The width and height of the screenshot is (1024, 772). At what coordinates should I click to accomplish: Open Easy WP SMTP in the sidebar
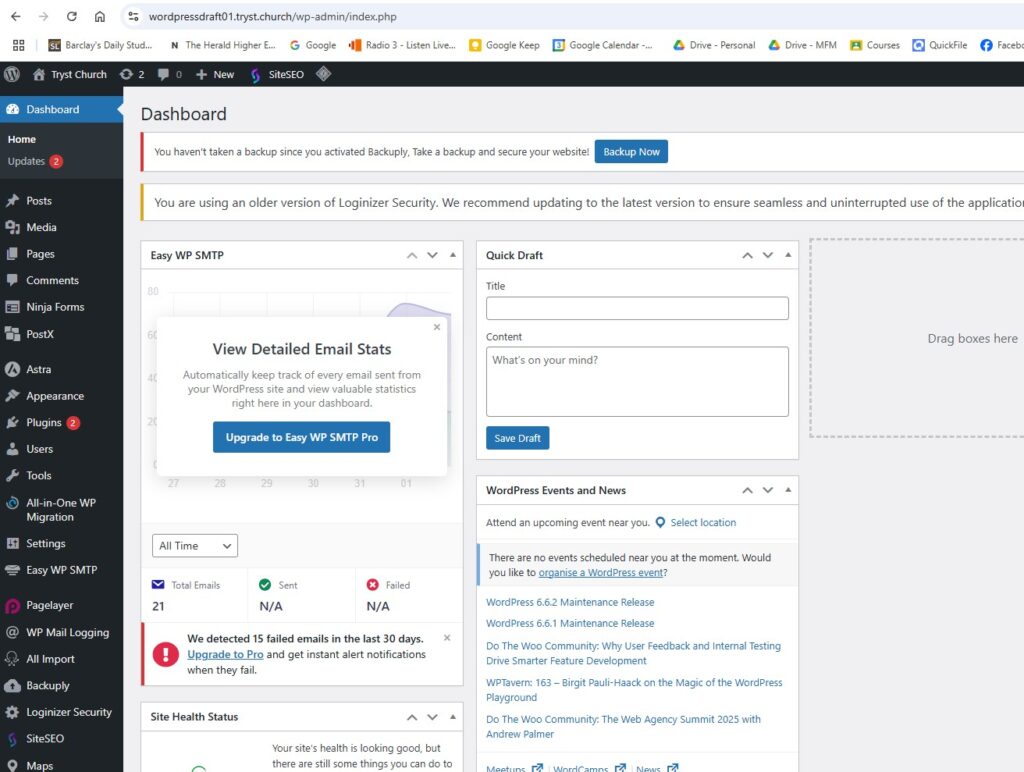61,570
